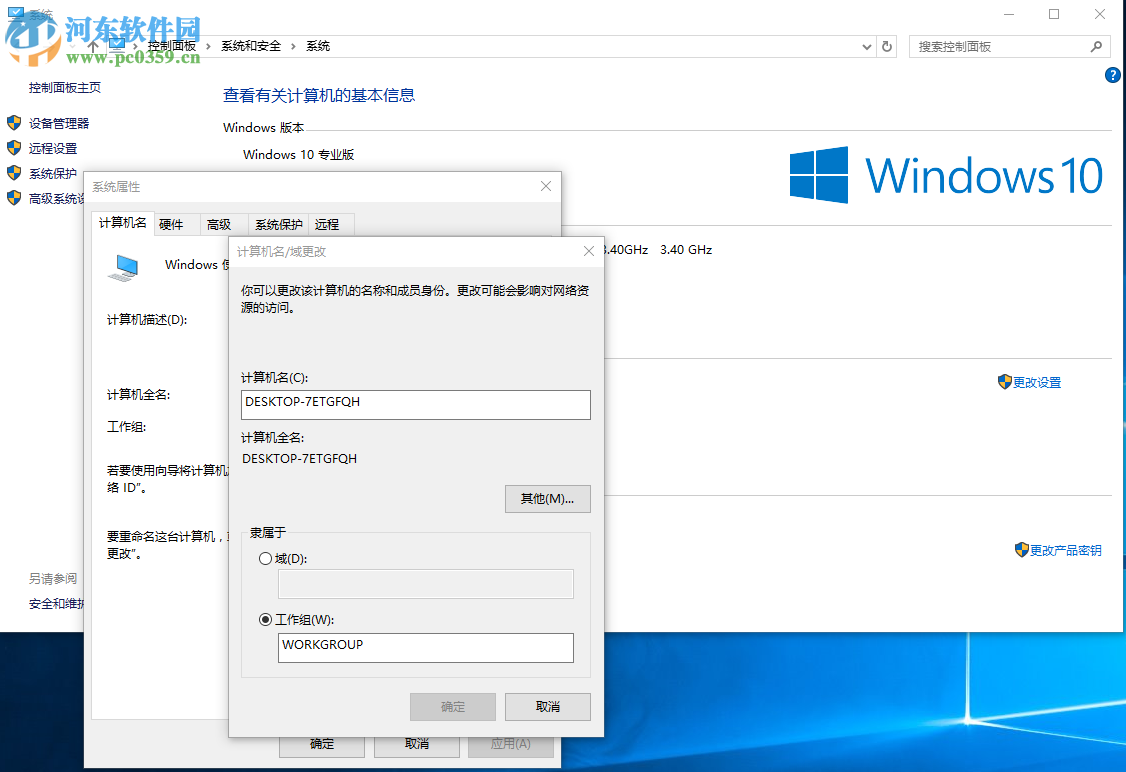Expand the 系统和安全 breadcrumb arrow
The height and width of the screenshot is (772, 1126).
(x=293, y=46)
